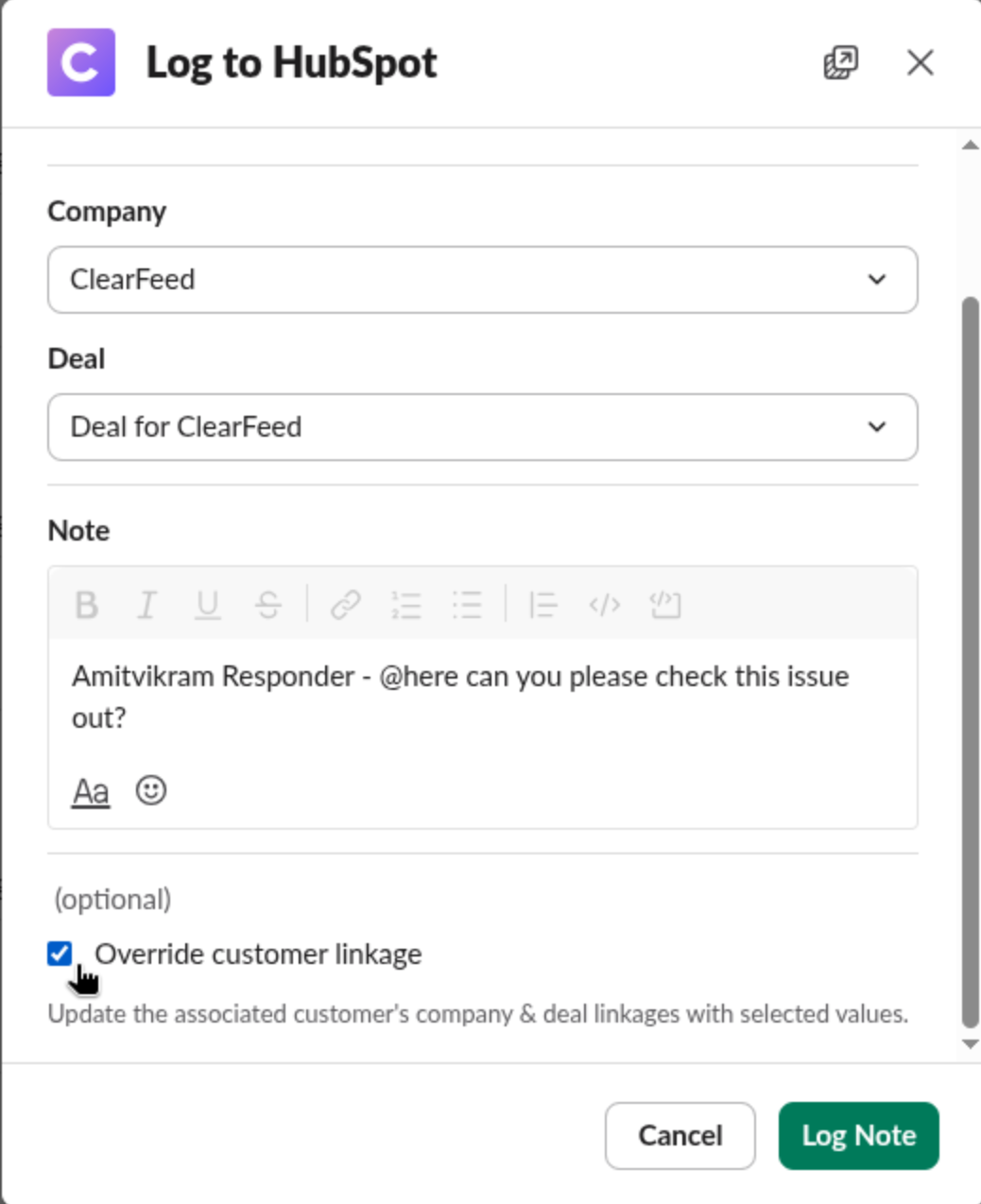
Task: Insert a code block
Action: (x=665, y=605)
